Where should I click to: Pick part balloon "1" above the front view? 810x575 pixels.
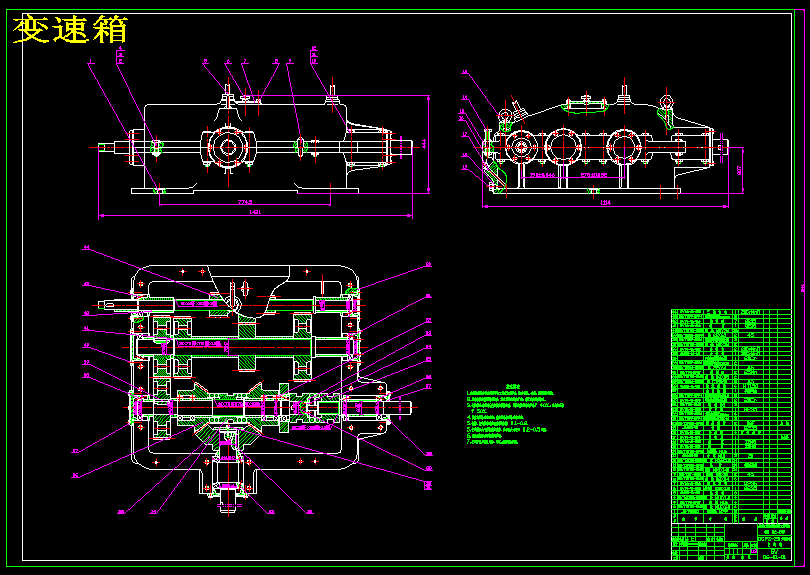click(x=91, y=62)
